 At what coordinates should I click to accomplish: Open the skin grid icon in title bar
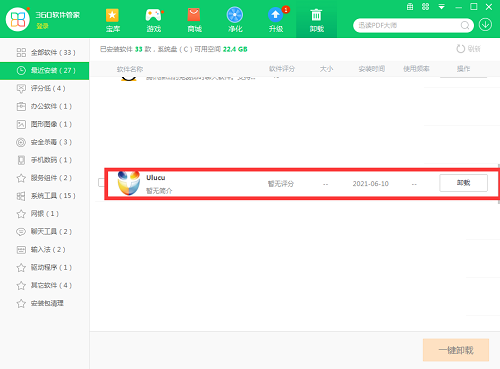(425, 7)
